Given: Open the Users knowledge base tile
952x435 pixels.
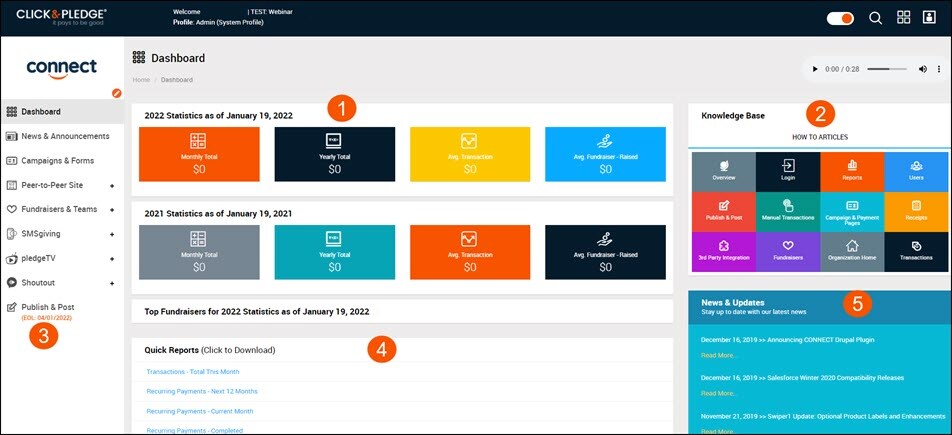Looking at the screenshot, I should (916, 172).
